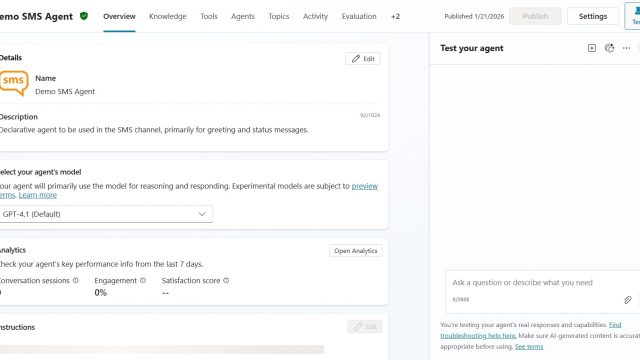Click the 92/1024 description character count
Screen dimensions: 640x360
point(370,116)
